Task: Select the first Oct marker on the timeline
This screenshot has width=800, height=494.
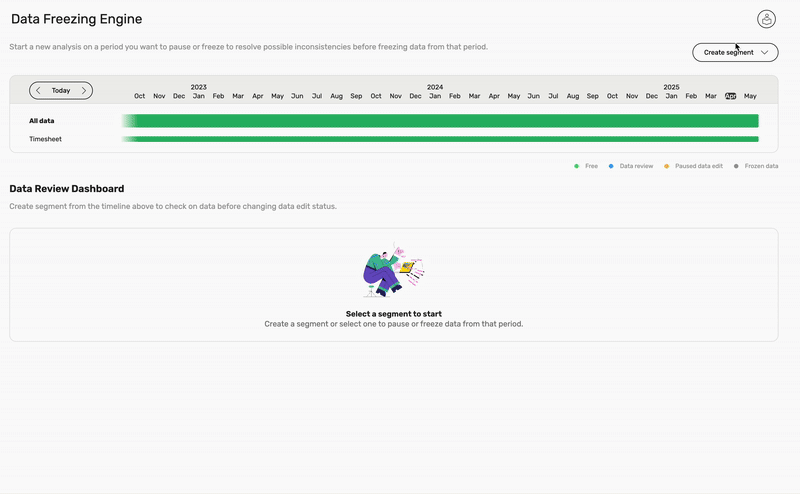Action: tap(139, 96)
